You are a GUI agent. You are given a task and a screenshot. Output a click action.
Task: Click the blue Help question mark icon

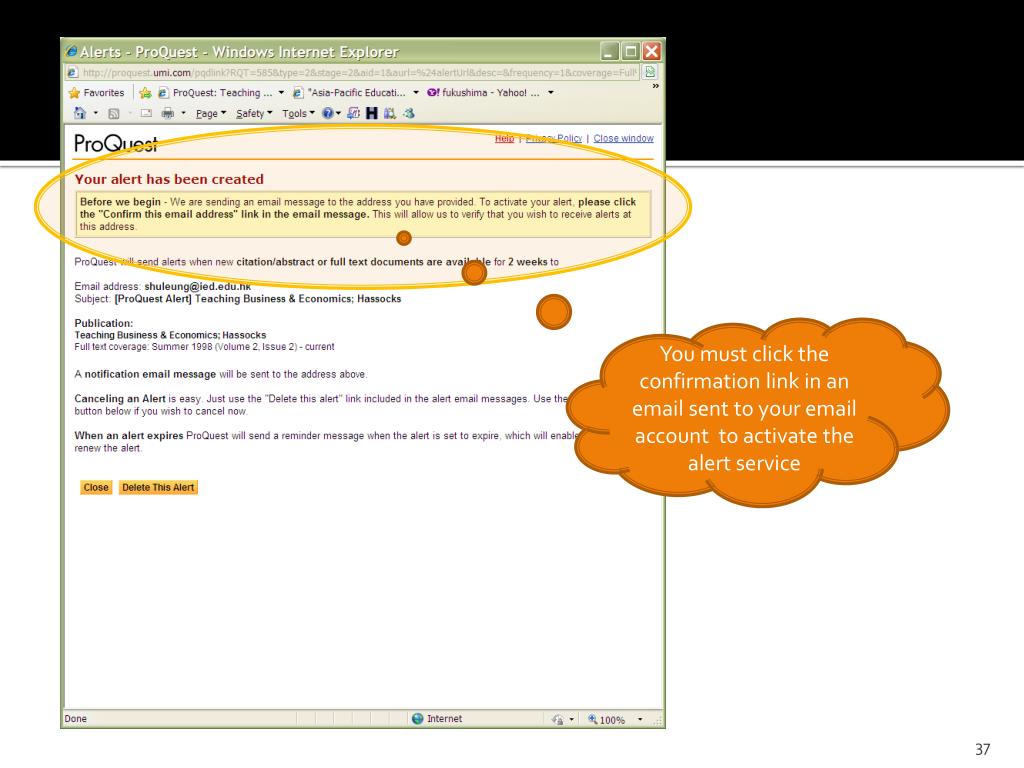328,113
